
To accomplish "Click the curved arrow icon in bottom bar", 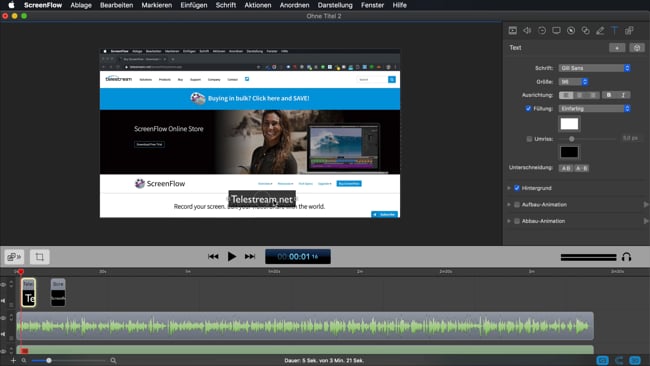I will (x=619, y=360).
